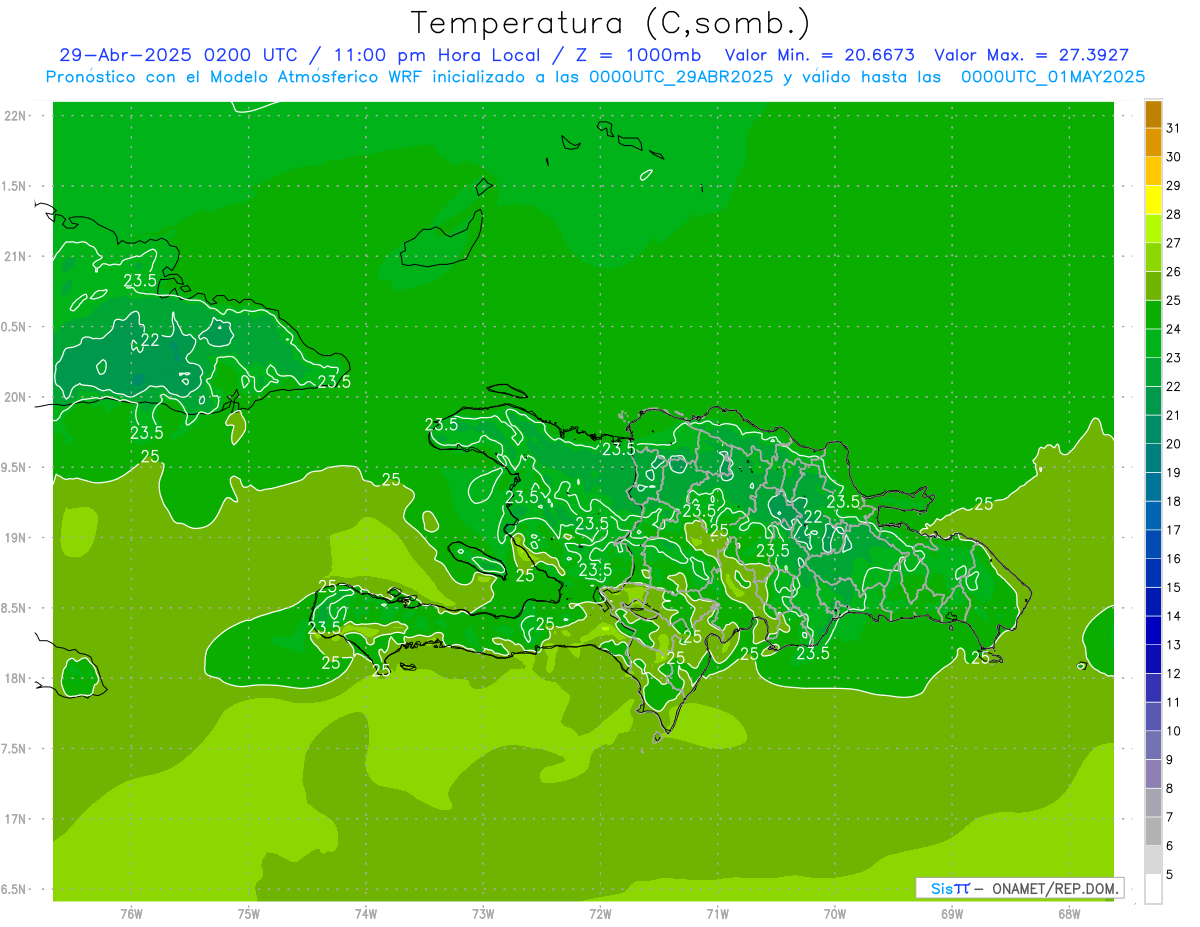1200x927 pixels.
Task: Click the white legend swatch below 5
Action: point(1153,889)
